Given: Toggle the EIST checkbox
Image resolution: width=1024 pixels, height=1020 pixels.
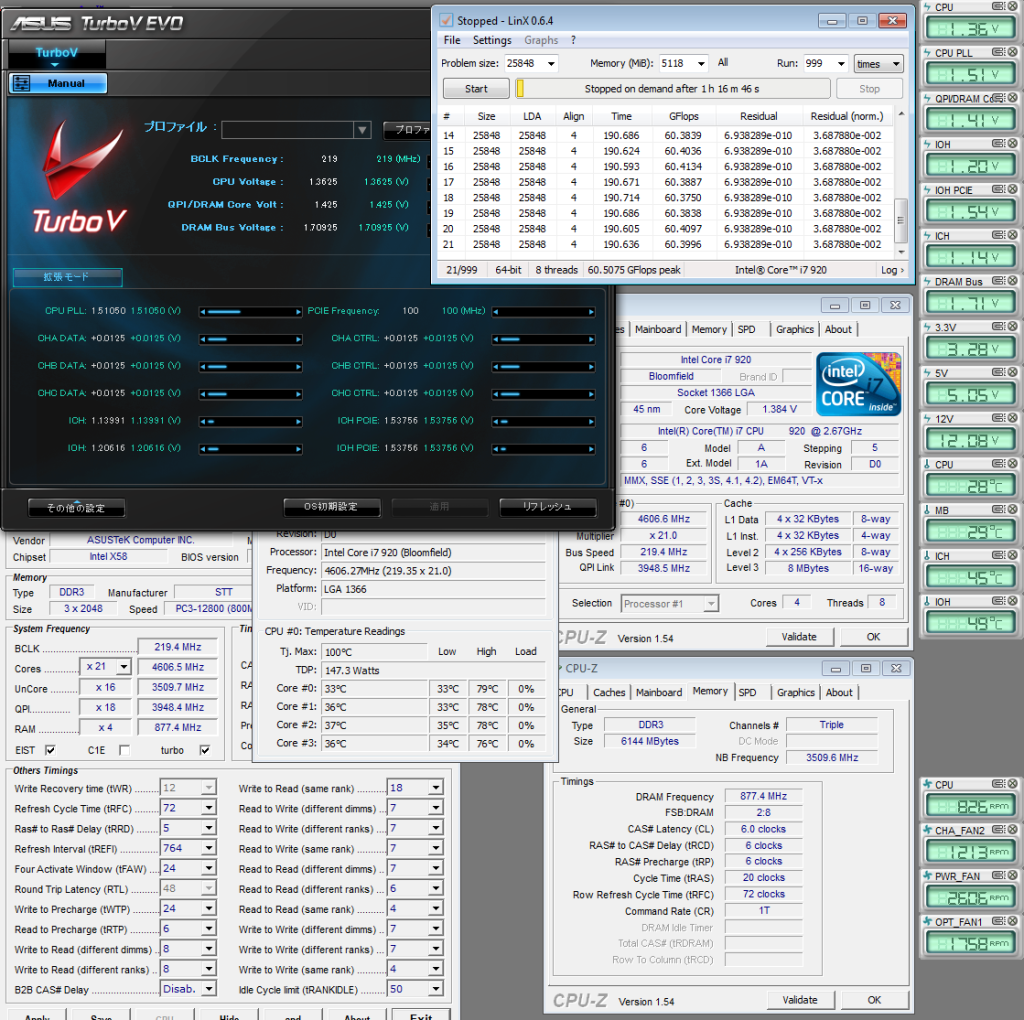Looking at the screenshot, I should [50, 750].
